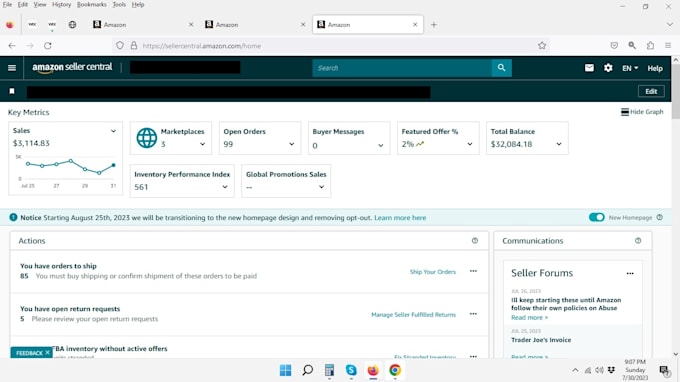Open Manage Seller Fulfilled Returns link

(x=413, y=315)
